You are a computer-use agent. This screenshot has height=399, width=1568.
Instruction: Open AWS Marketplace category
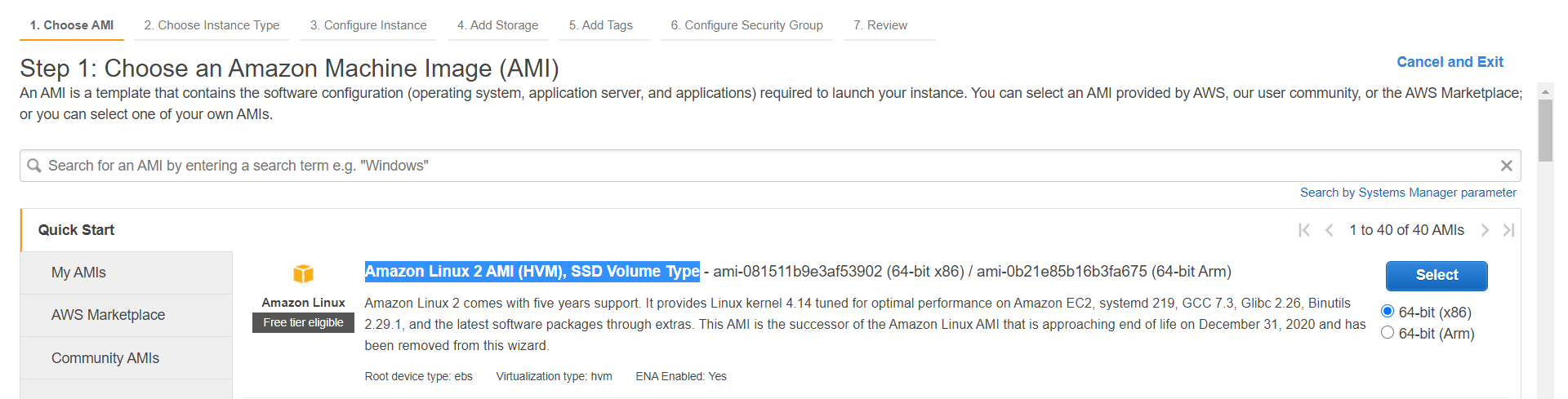point(127,315)
